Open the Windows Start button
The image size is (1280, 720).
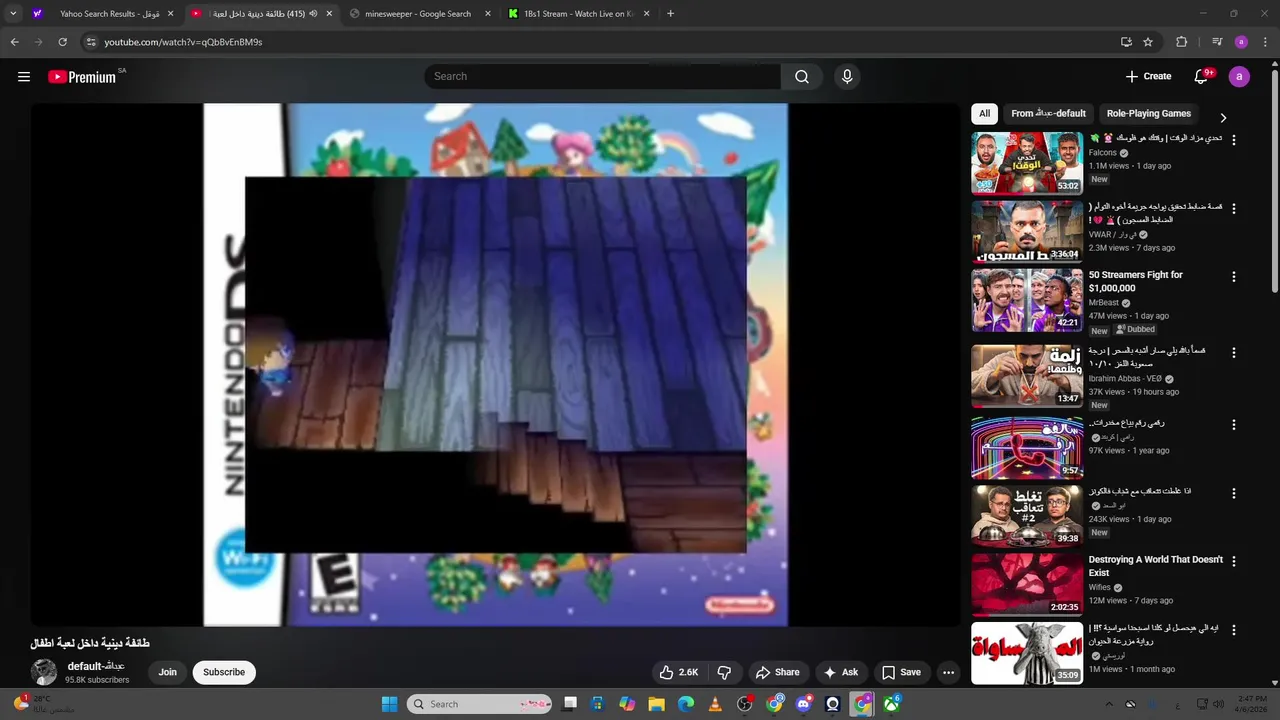tap(389, 704)
